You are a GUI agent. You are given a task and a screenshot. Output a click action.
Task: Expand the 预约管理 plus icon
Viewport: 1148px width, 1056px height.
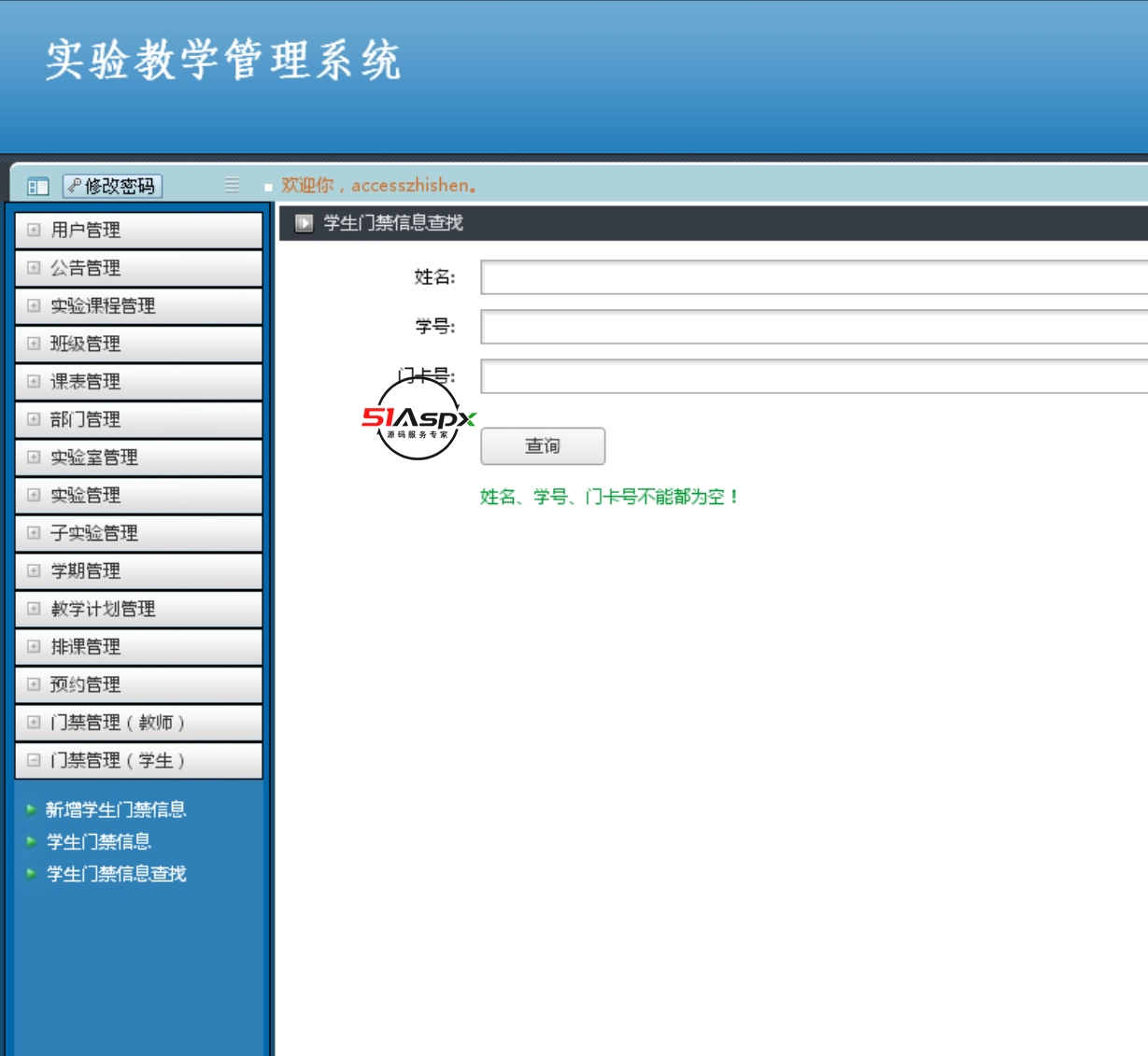(34, 684)
